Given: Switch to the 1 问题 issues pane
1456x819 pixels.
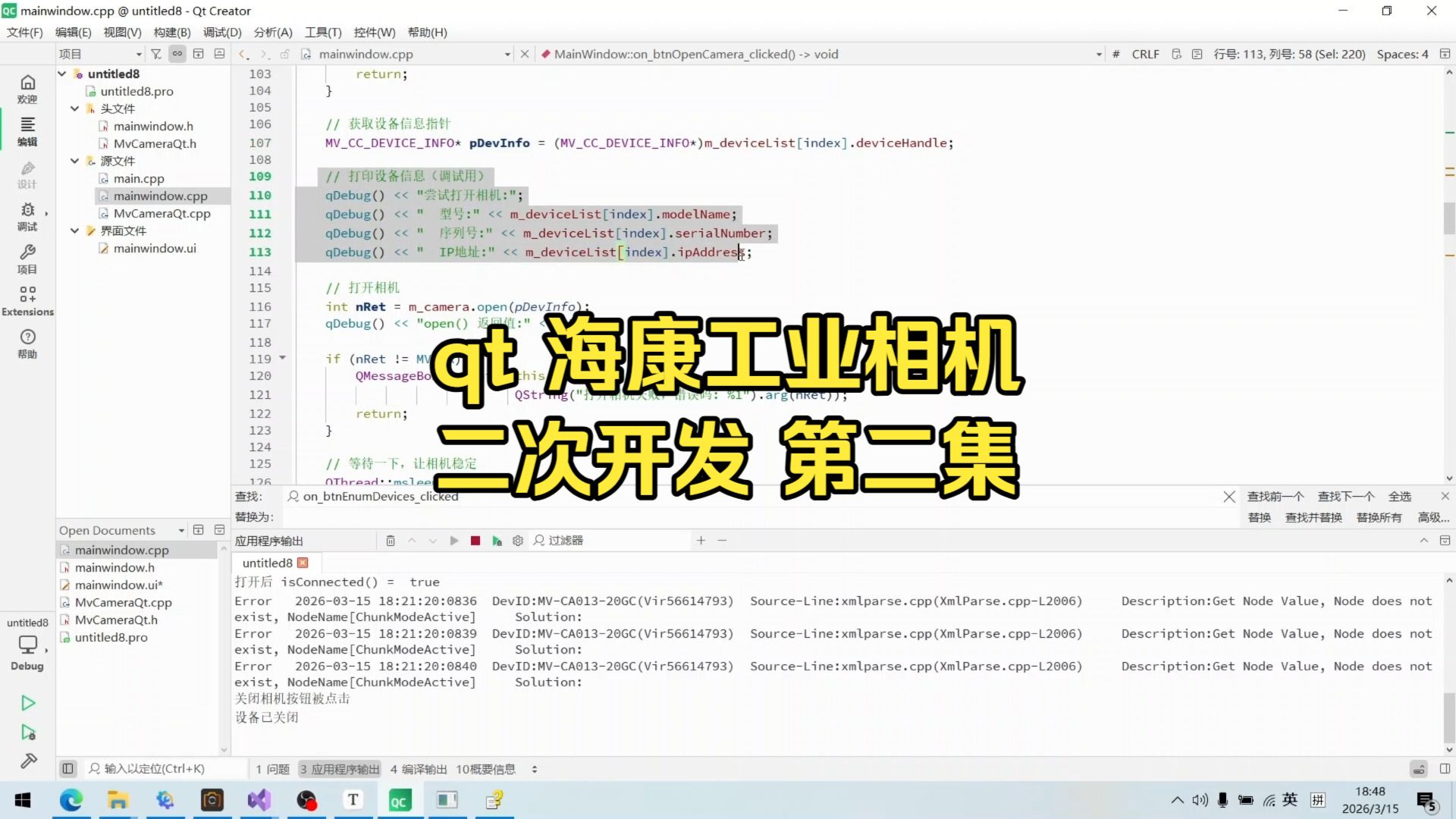Looking at the screenshot, I should (x=273, y=769).
